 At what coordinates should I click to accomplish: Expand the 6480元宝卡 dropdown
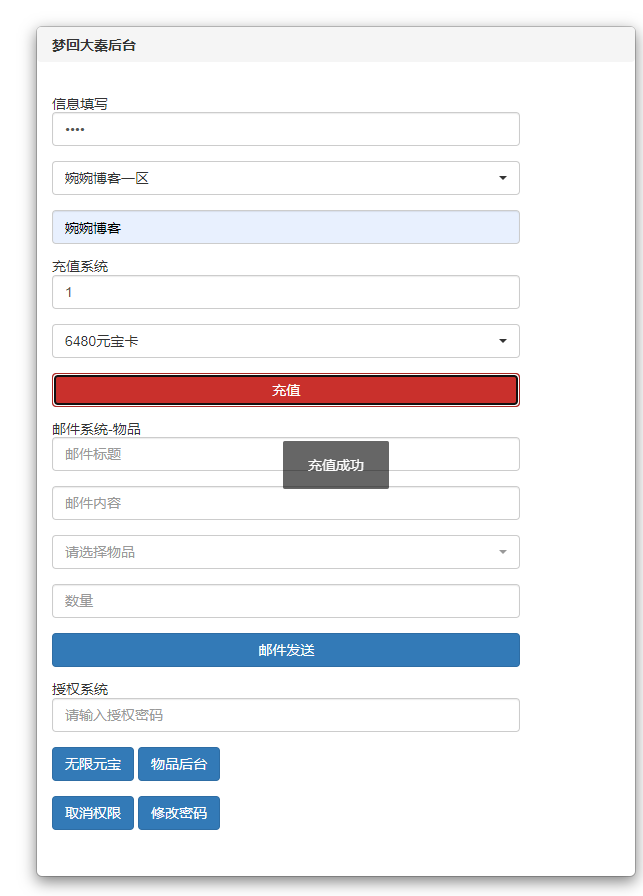[285, 341]
